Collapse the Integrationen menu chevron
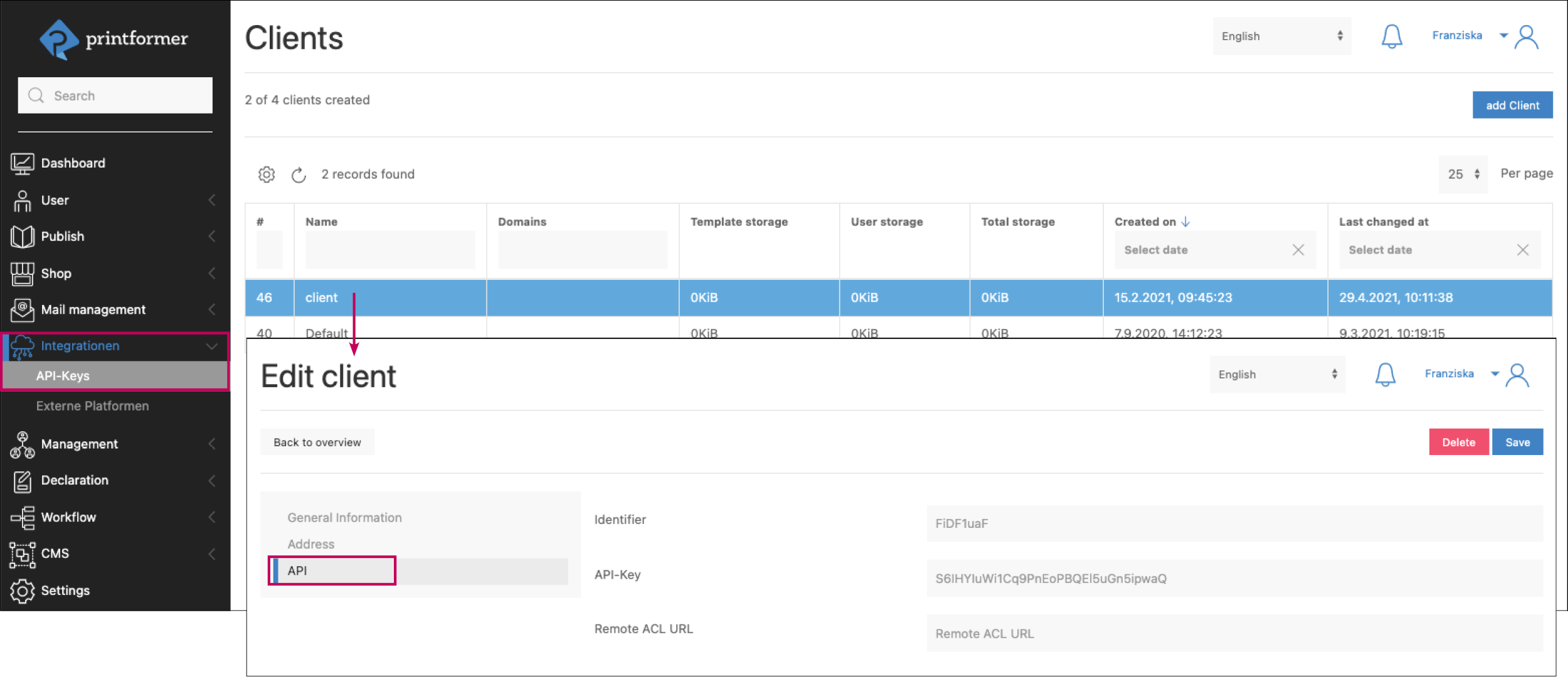Image resolution: width=1568 pixels, height=686 pixels. [x=212, y=346]
